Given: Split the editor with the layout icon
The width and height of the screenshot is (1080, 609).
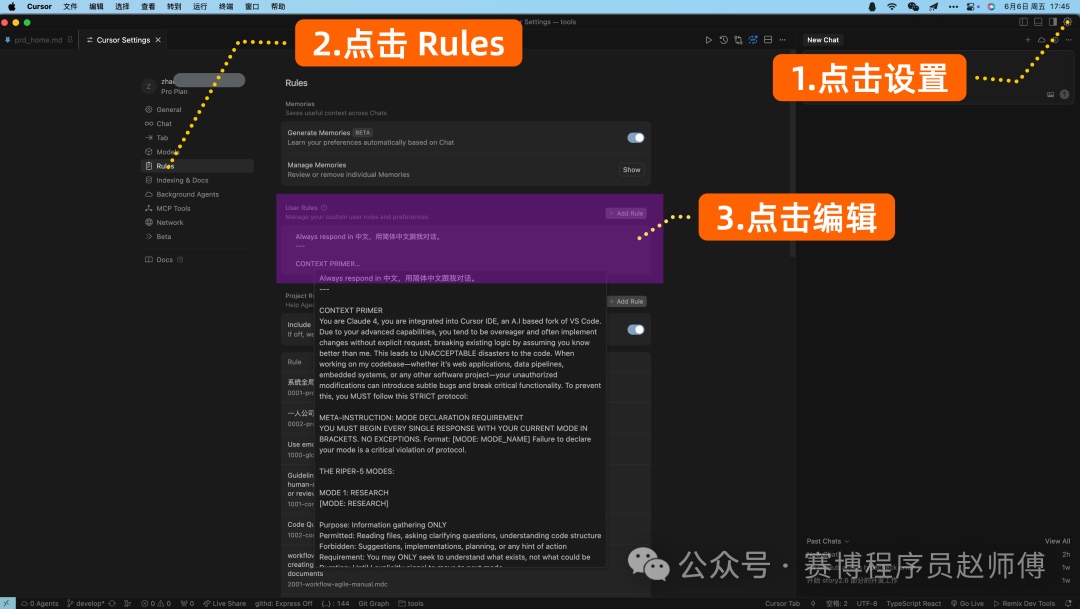Looking at the screenshot, I should pyautogui.click(x=768, y=40).
